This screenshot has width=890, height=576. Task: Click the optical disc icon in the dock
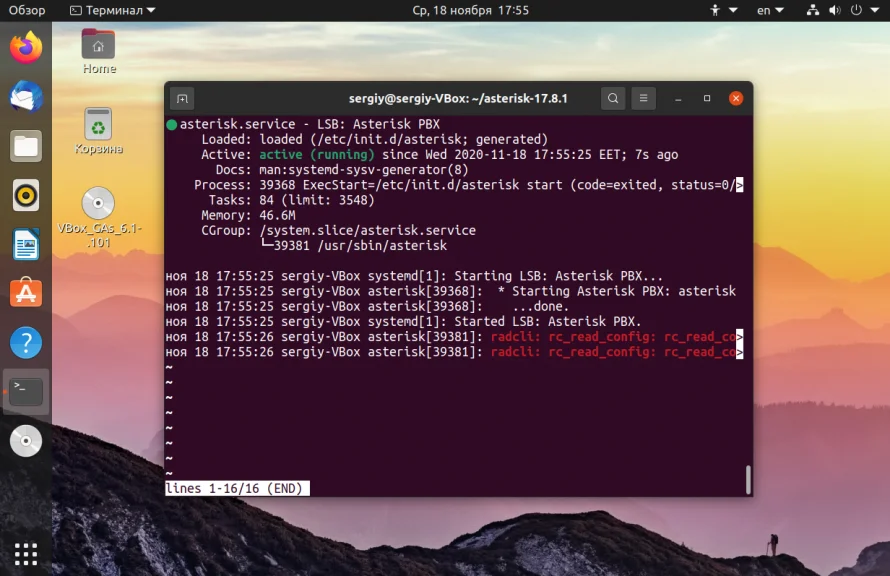(26, 441)
